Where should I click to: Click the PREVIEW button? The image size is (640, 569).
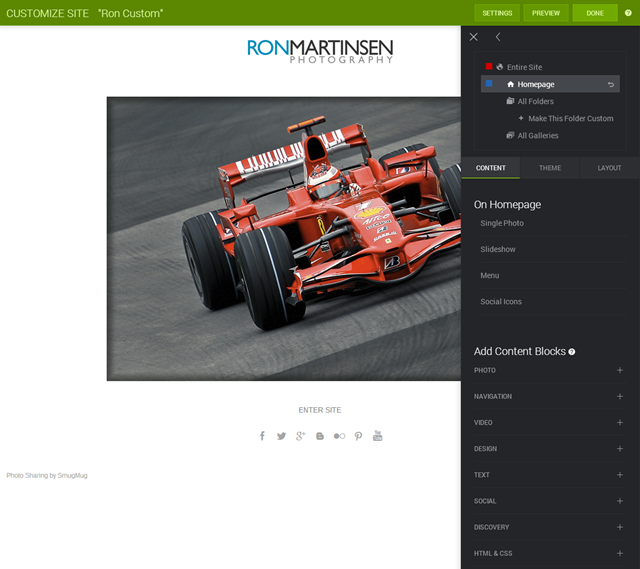546,13
